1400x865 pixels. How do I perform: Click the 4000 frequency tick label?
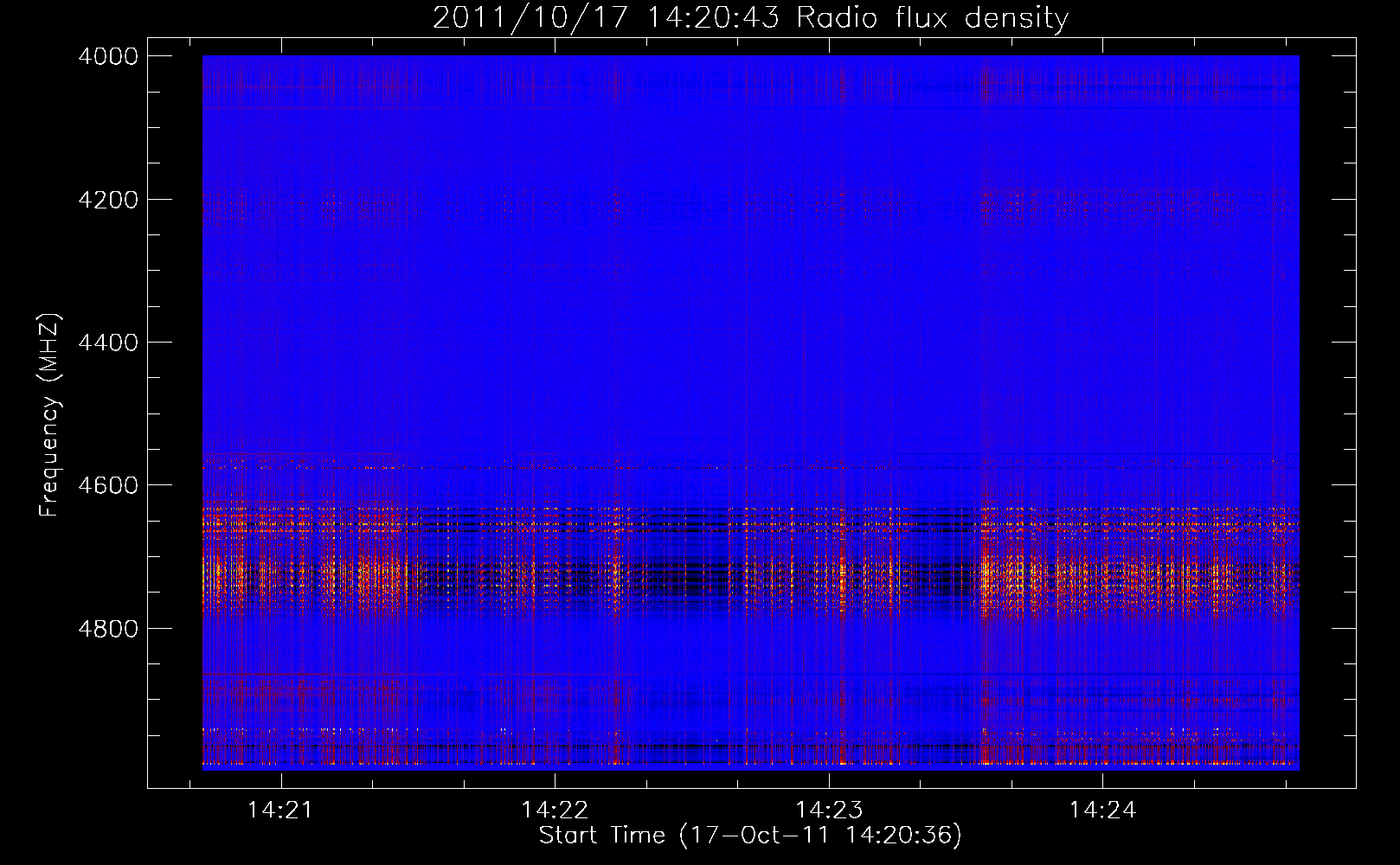(x=108, y=56)
